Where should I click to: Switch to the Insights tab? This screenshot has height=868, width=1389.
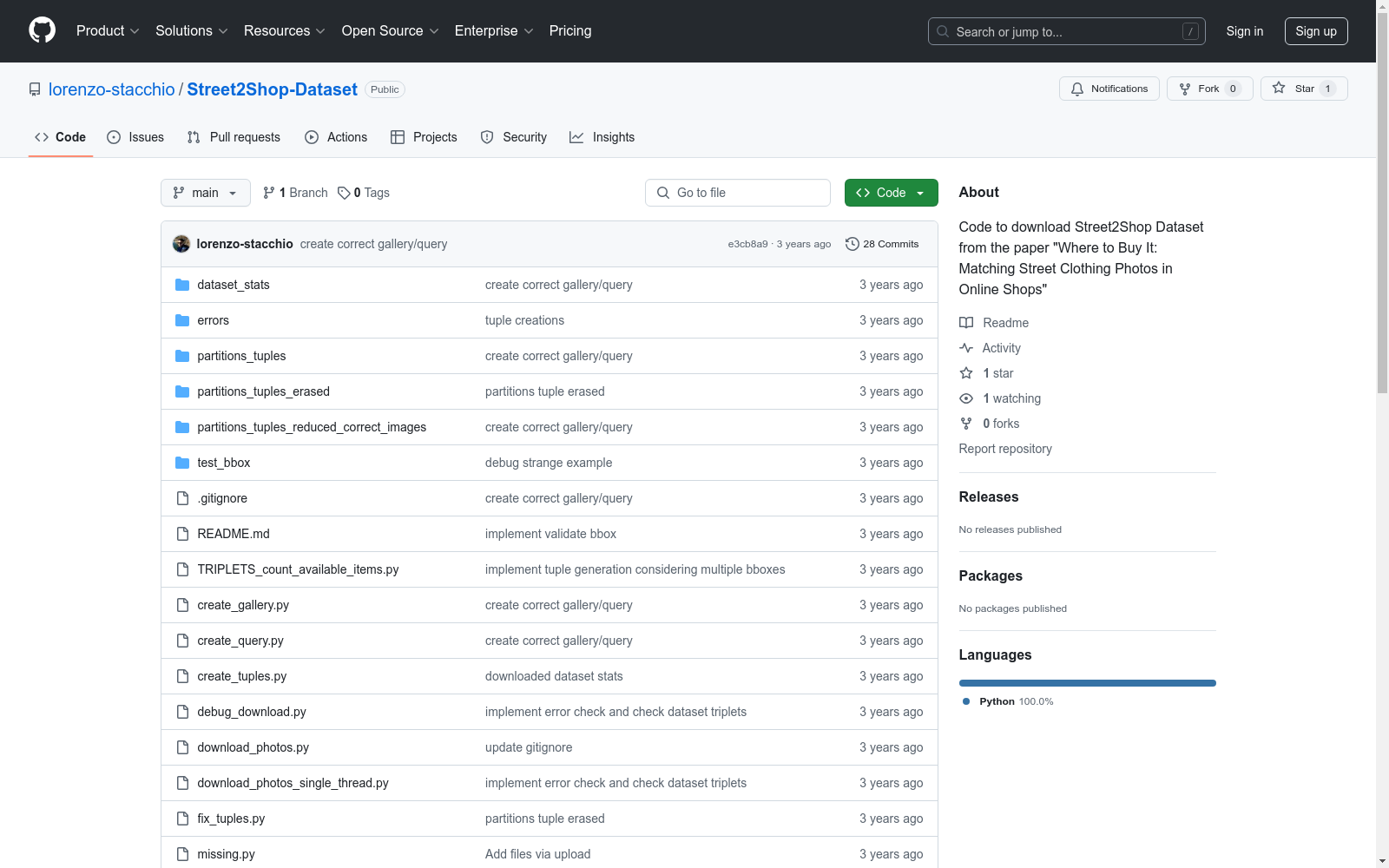[602, 137]
